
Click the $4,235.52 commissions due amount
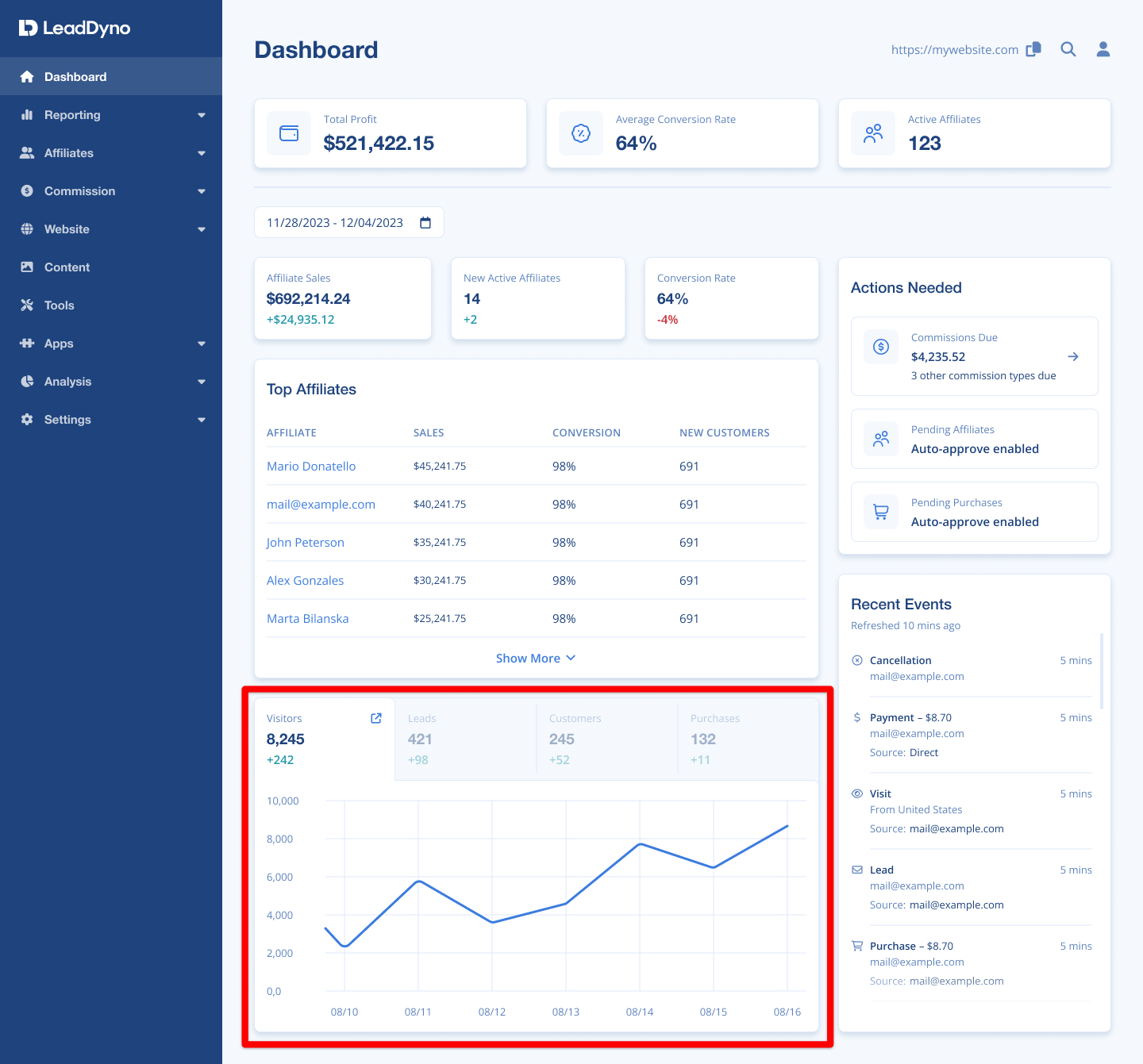[x=938, y=357]
